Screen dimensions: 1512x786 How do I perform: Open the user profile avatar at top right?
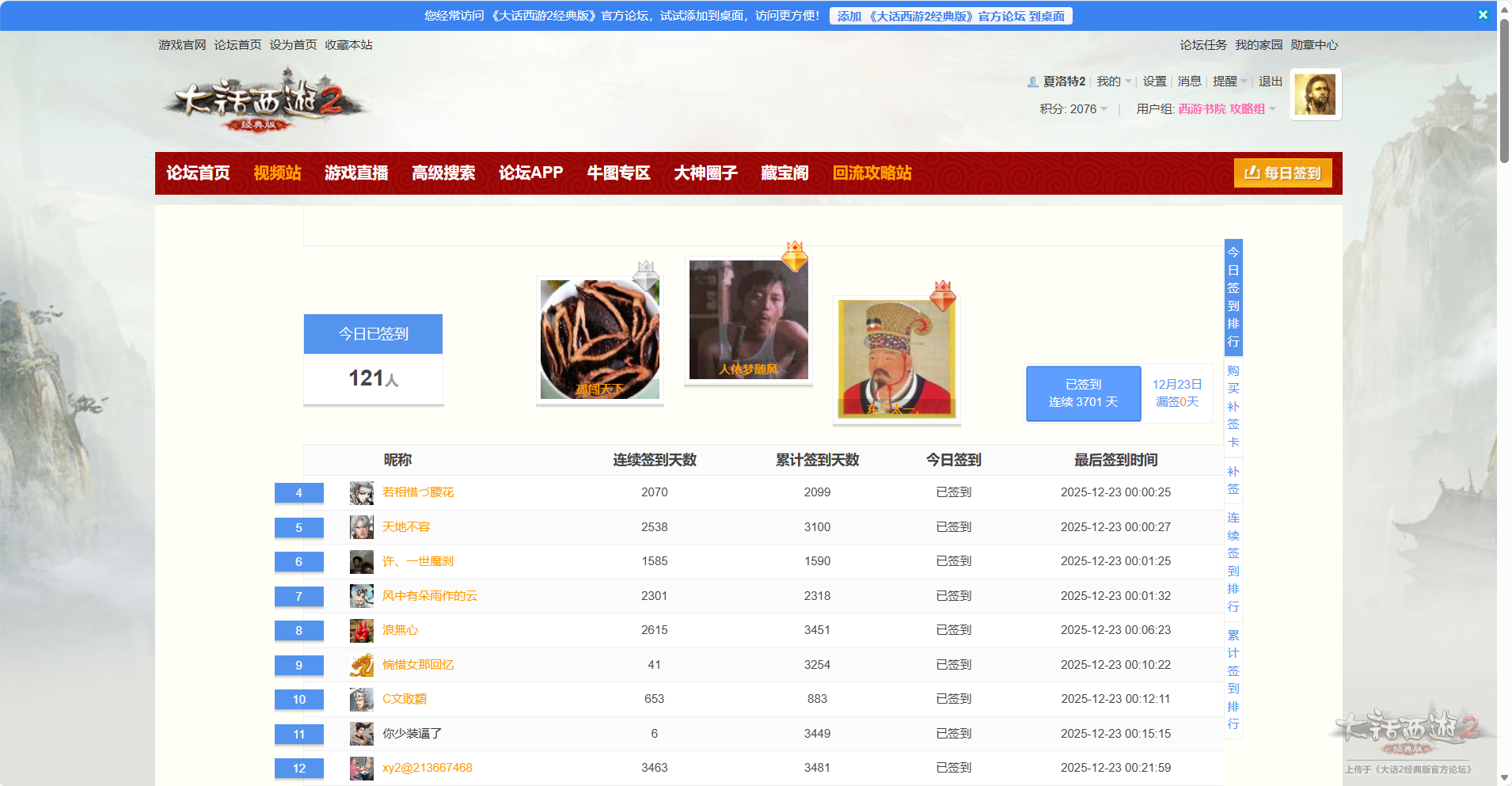click(1315, 94)
